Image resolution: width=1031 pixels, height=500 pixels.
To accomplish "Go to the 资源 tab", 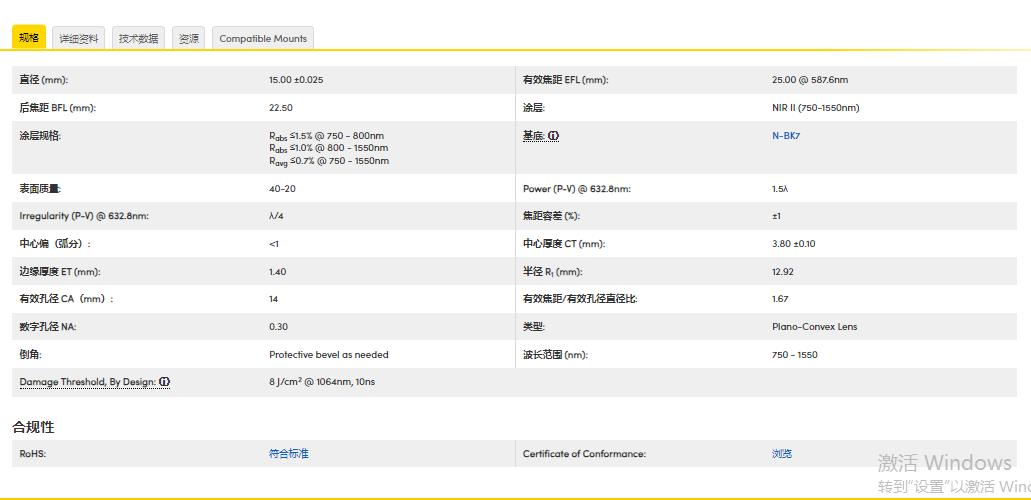I will tap(188, 39).
